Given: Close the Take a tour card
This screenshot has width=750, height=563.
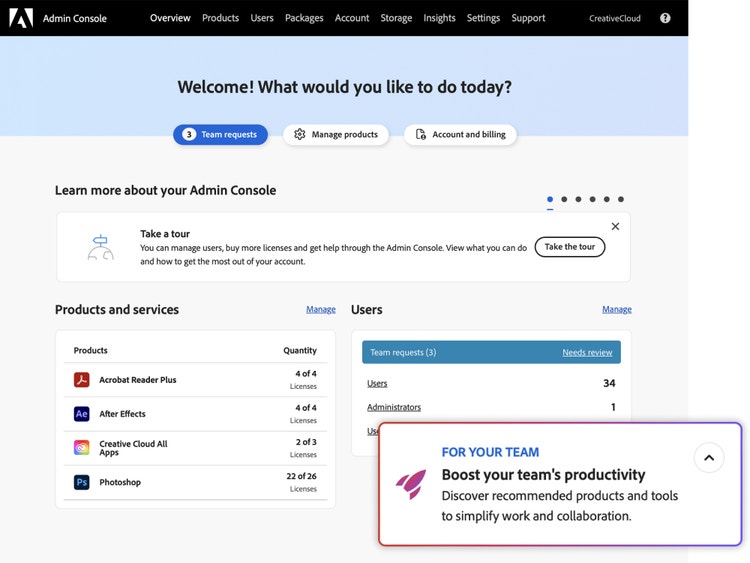Looking at the screenshot, I should 615,226.
